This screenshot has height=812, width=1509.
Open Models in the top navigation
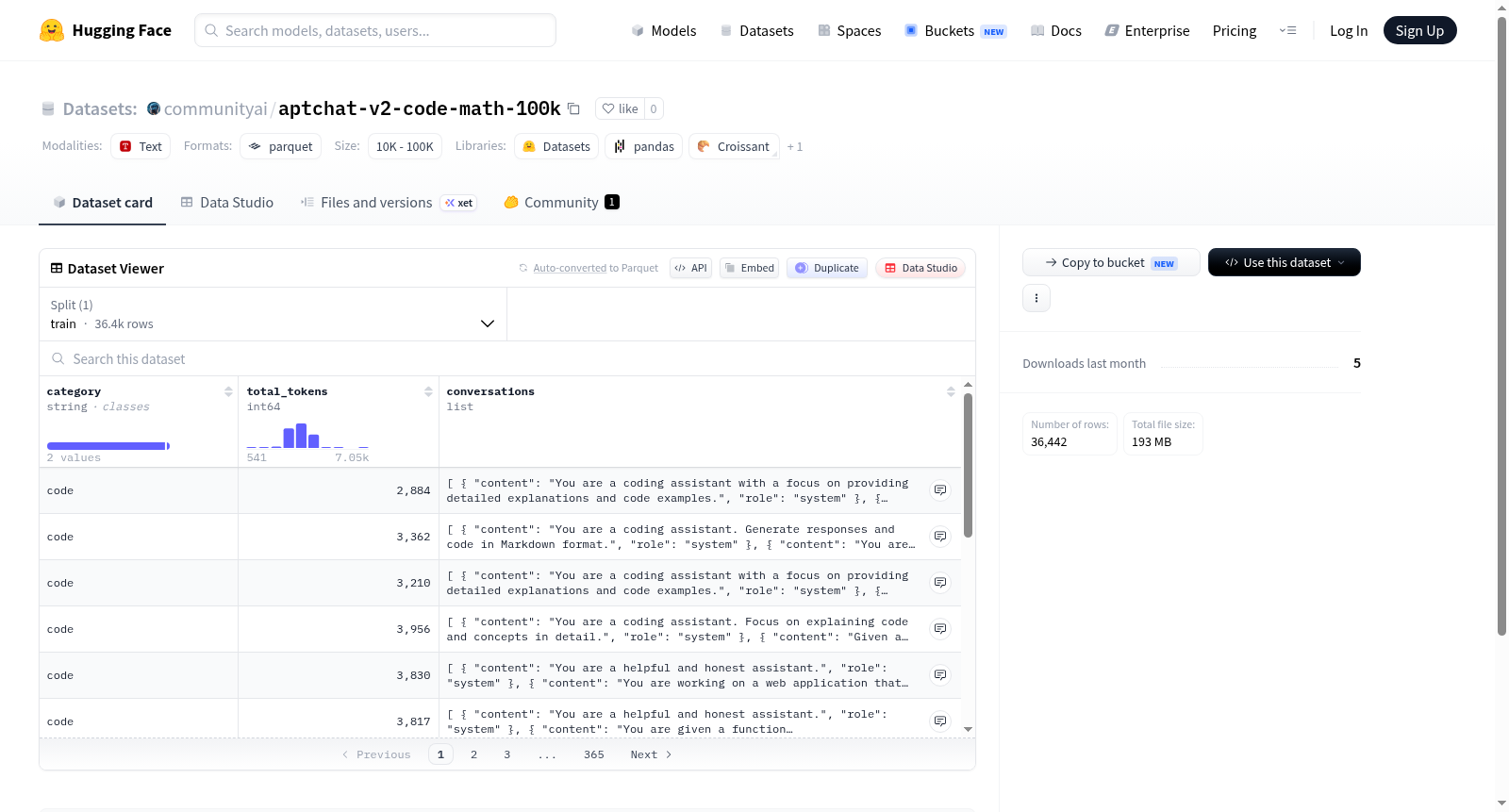pyautogui.click(x=664, y=30)
